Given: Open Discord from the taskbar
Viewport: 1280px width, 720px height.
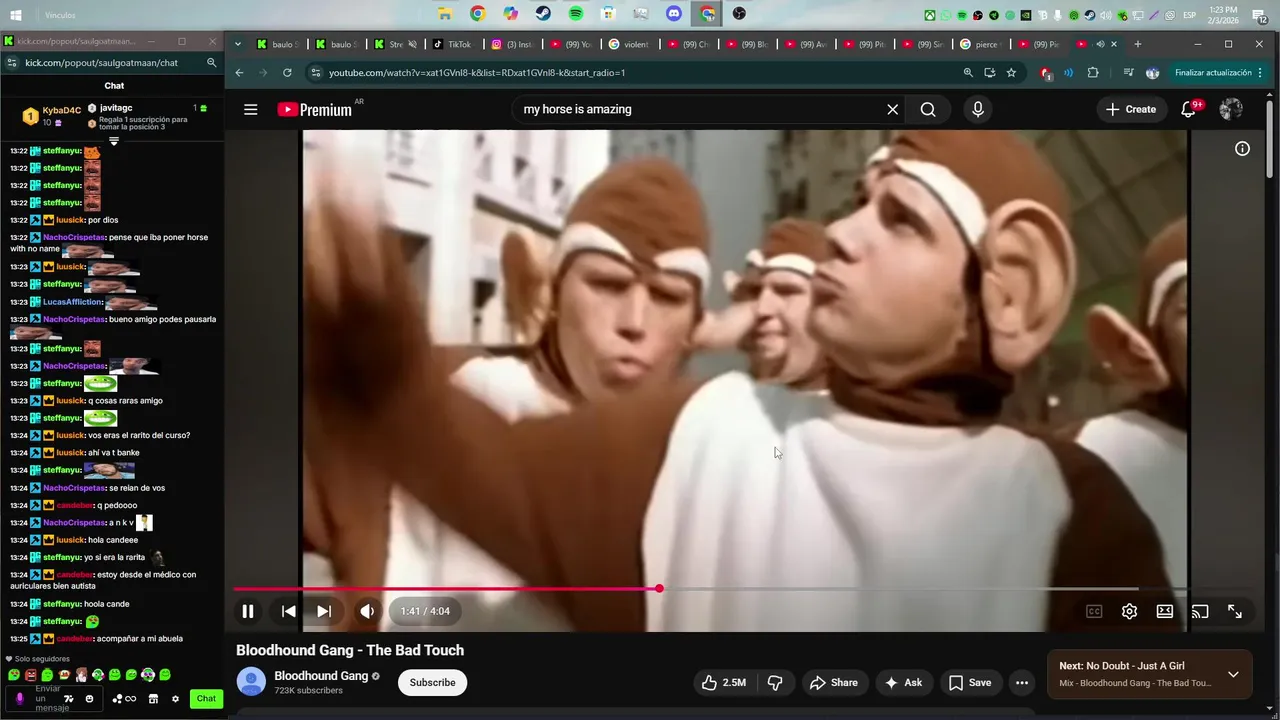Looking at the screenshot, I should 674,14.
